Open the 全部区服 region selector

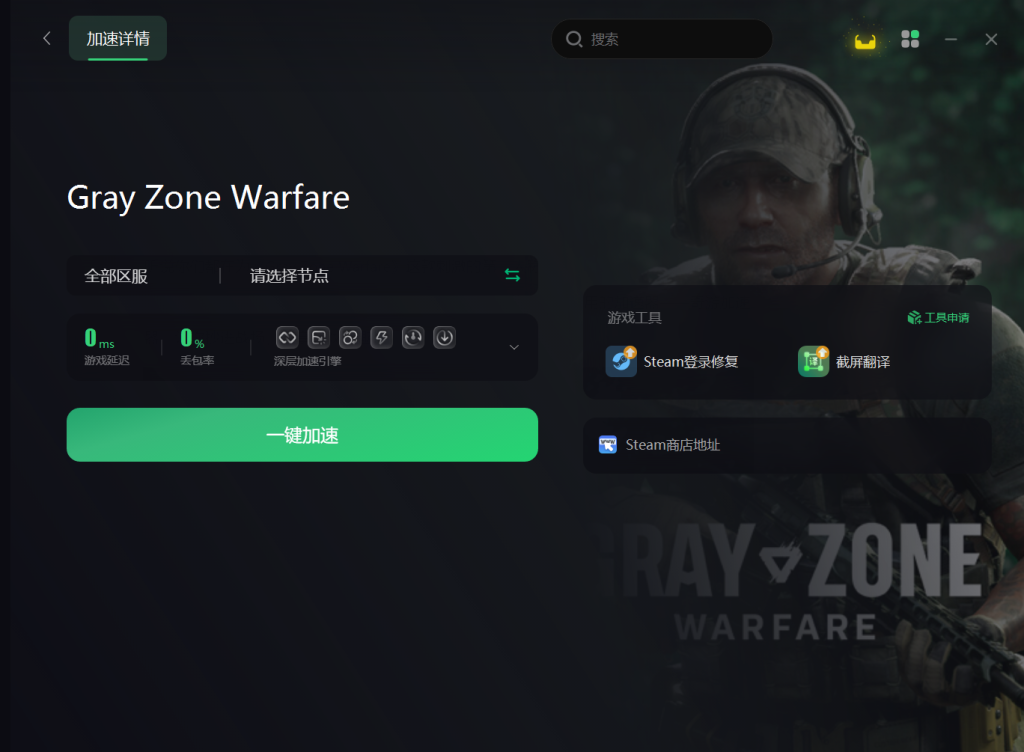(x=116, y=276)
